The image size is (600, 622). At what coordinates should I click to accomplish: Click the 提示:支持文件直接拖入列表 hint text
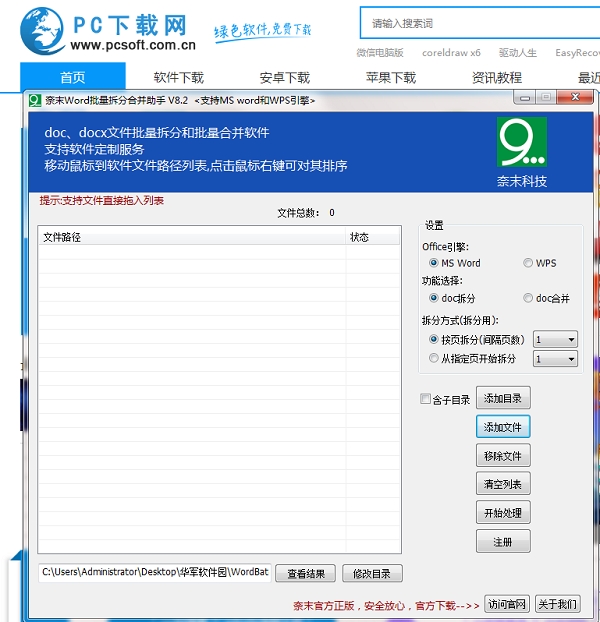click(102, 200)
